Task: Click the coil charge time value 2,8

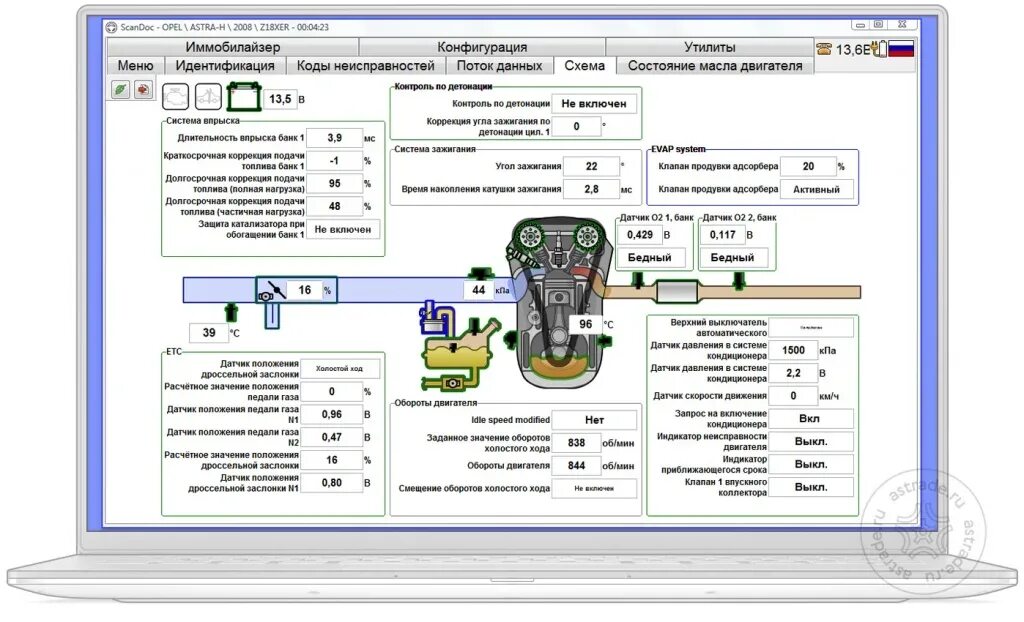Action: (591, 189)
